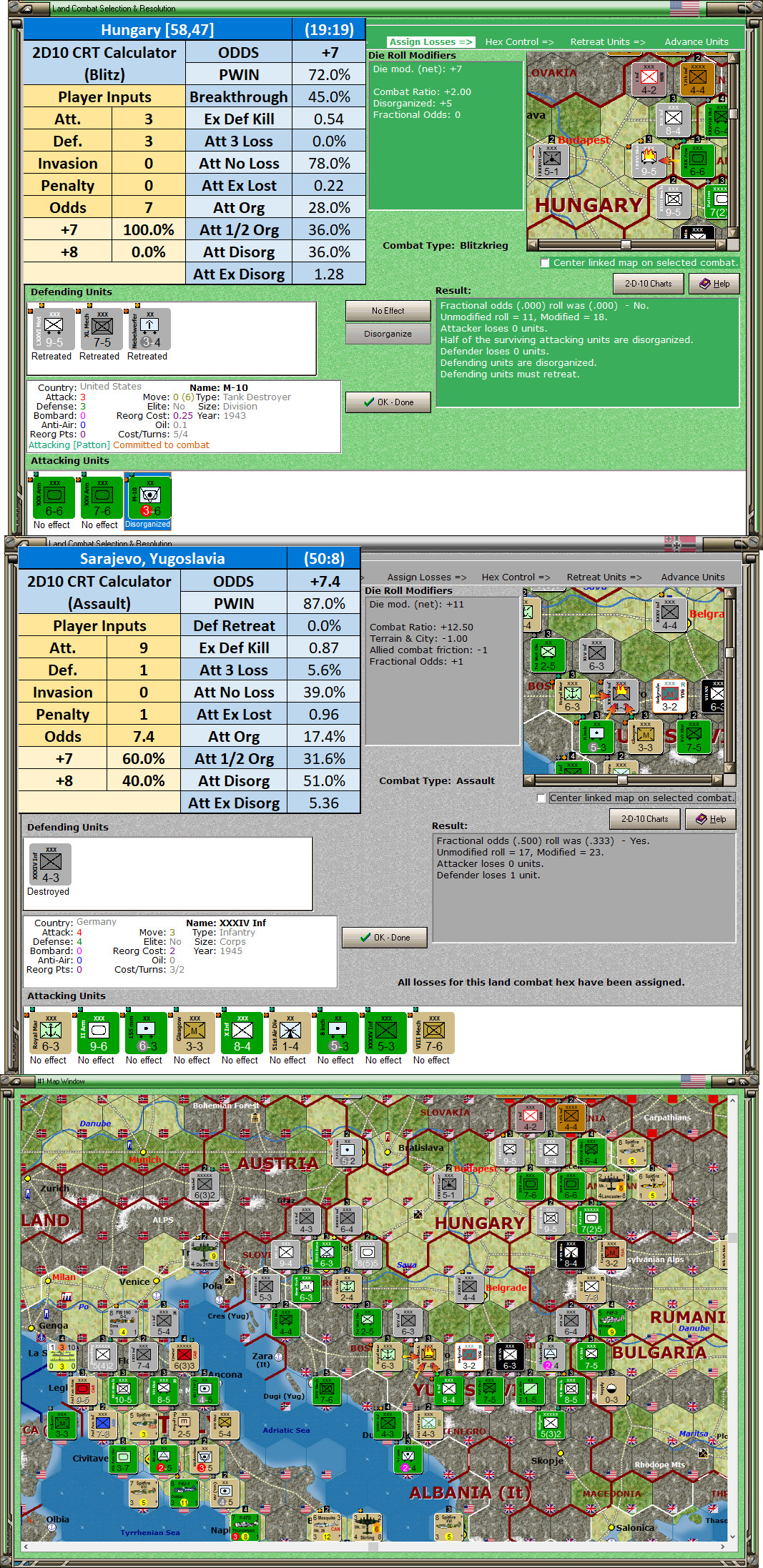Open Retreat Units tab in Sarajevo combat window
The image size is (763, 1568).
(604, 577)
